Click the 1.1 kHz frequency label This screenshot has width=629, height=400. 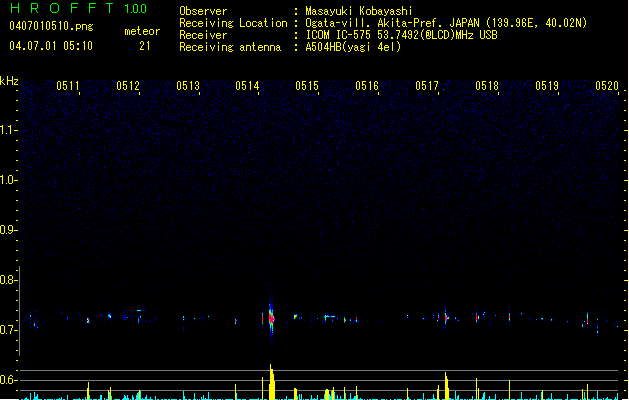[x=8, y=130]
